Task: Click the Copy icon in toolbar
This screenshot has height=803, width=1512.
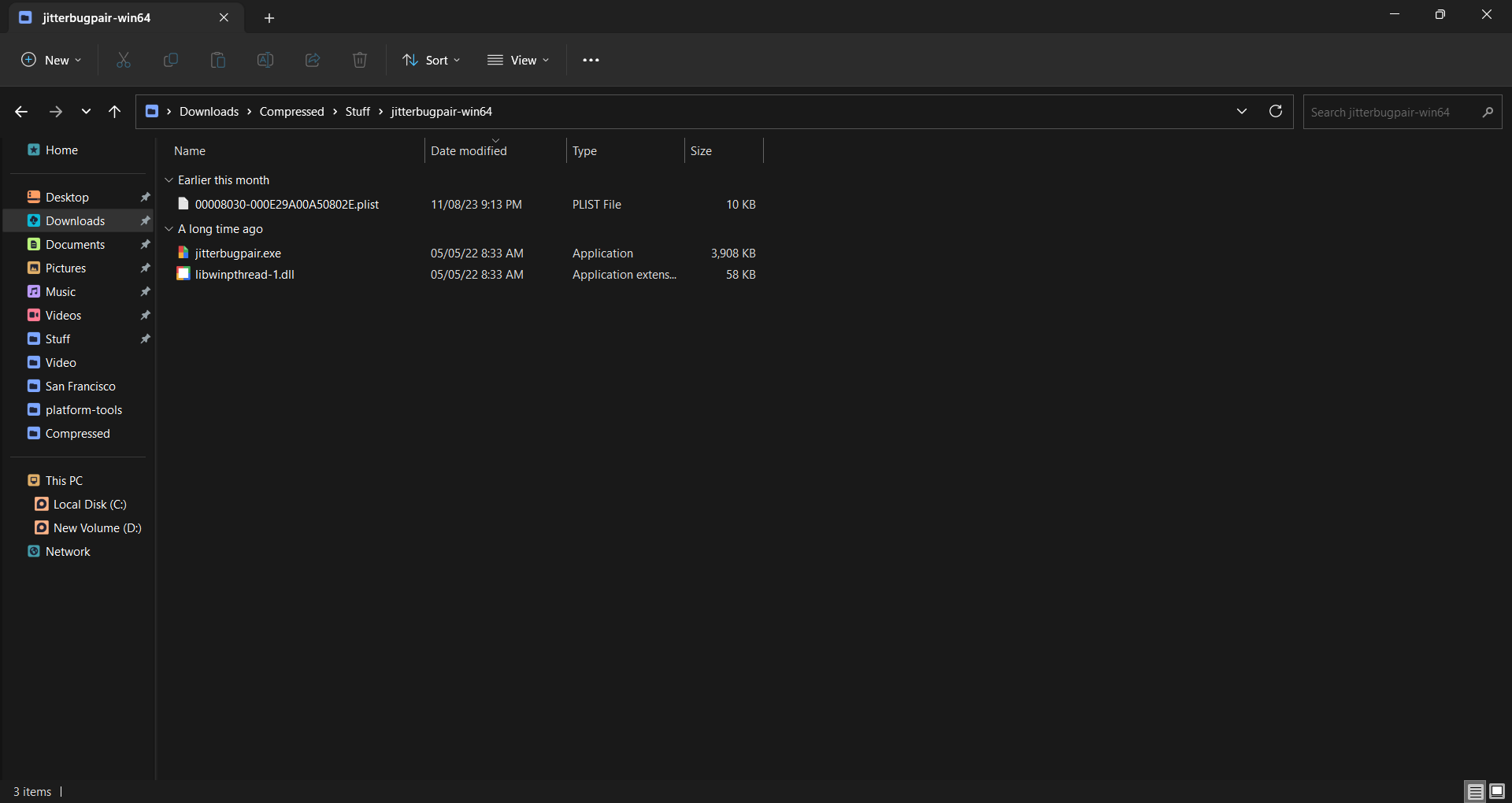Action: coord(171,60)
